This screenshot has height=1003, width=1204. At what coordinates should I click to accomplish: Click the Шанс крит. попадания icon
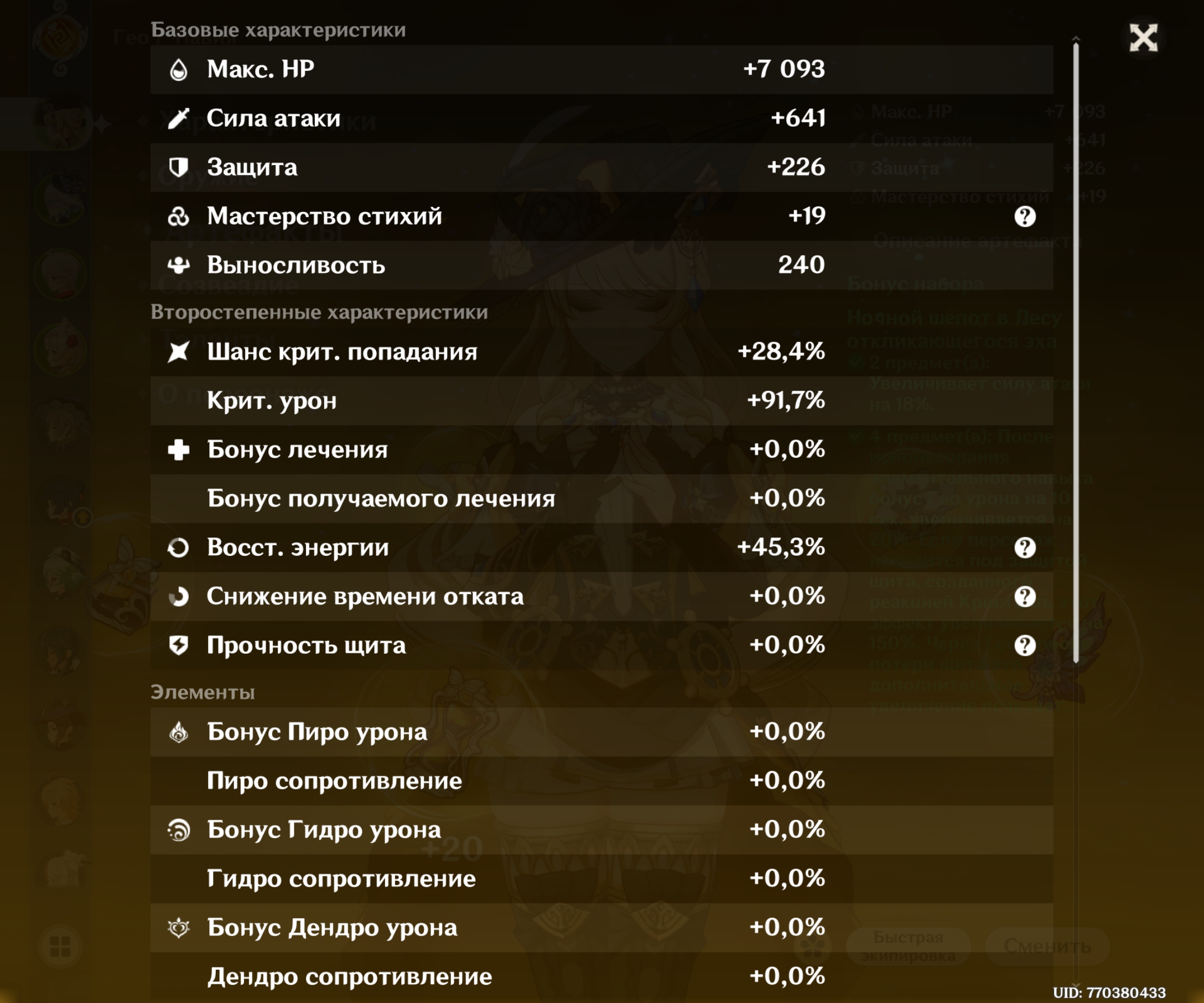tap(179, 351)
